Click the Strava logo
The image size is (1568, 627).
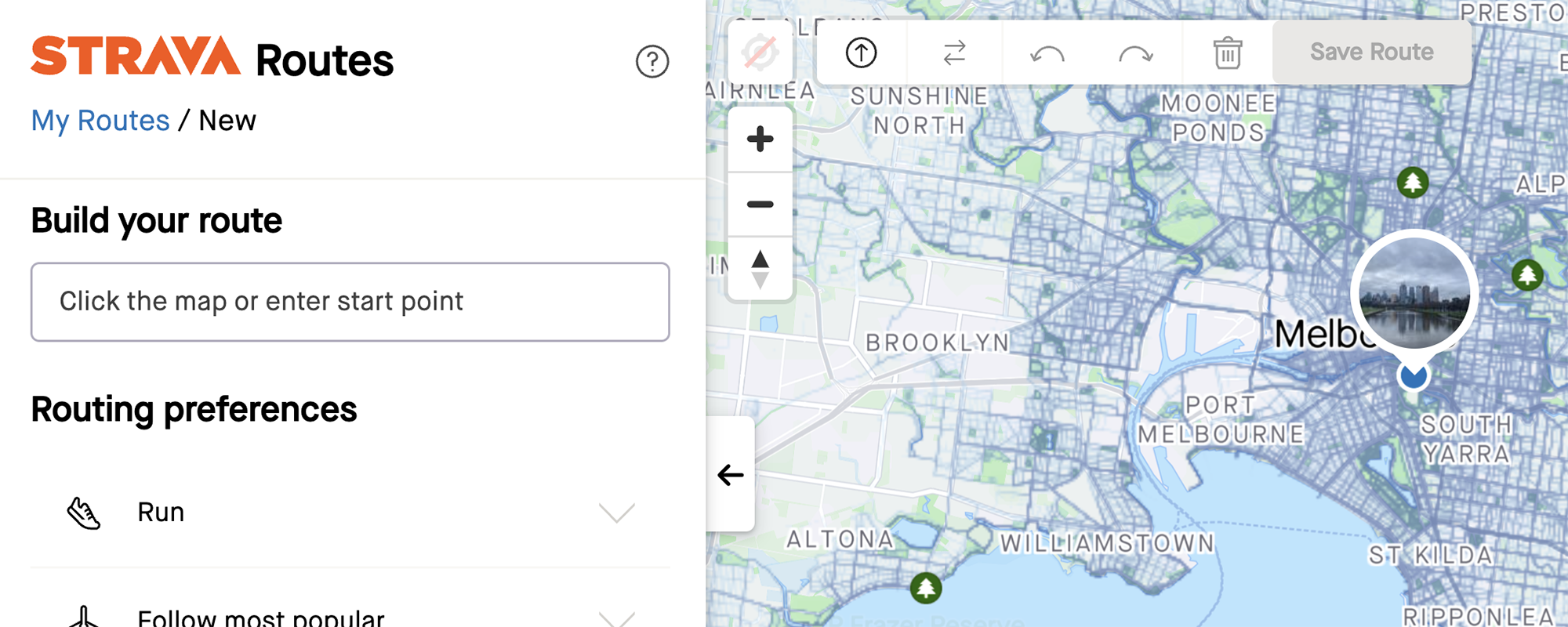pos(136,56)
